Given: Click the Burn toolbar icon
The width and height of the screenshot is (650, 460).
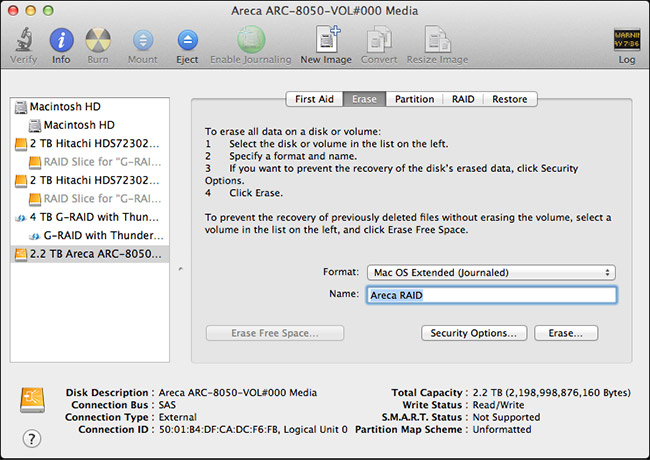Looking at the screenshot, I should pos(98,40).
